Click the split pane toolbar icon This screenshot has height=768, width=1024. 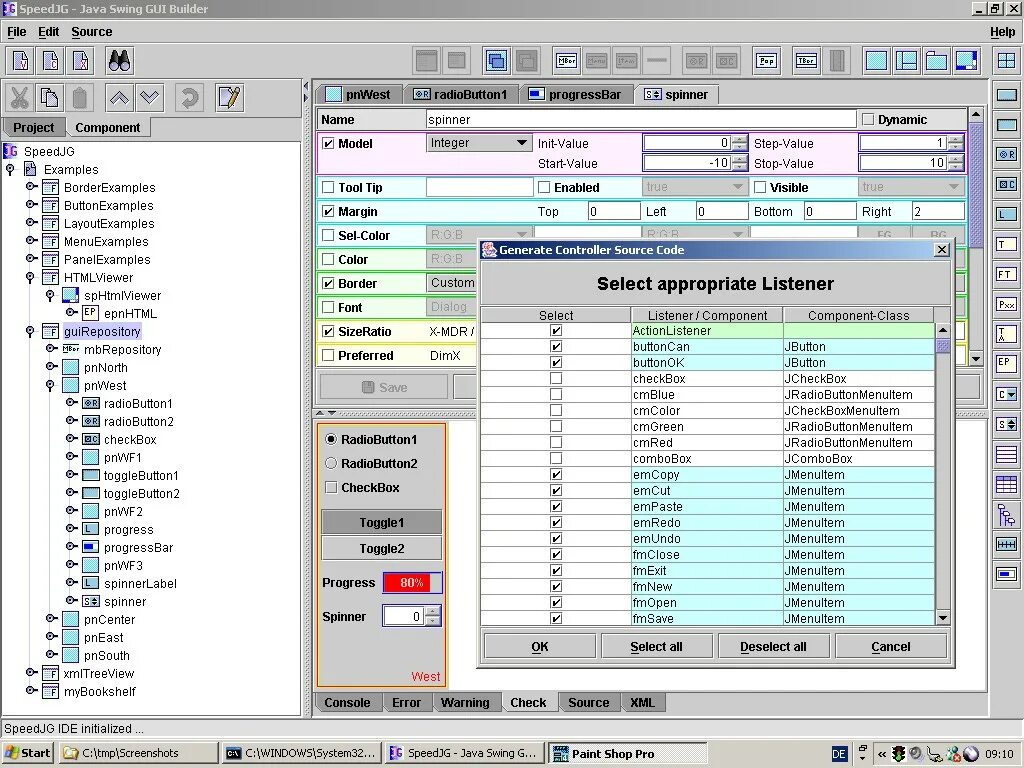tap(906, 61)
